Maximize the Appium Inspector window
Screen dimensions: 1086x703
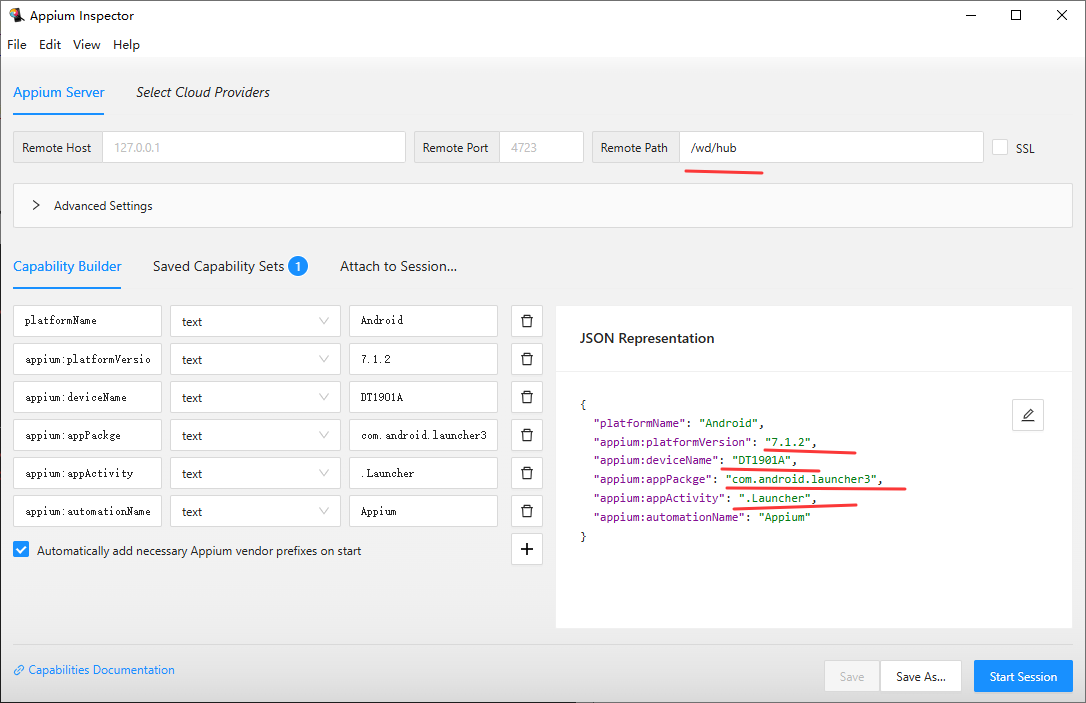click(x=1016, y=15)
